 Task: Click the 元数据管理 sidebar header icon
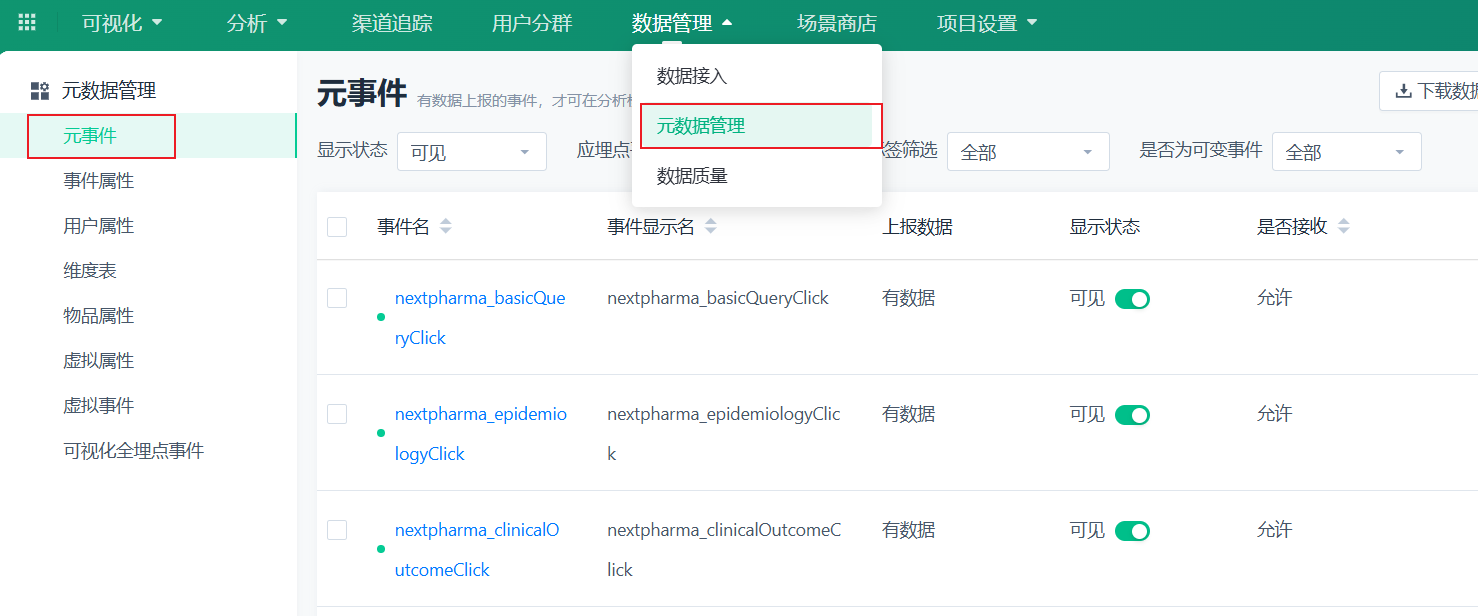(40, 91)
